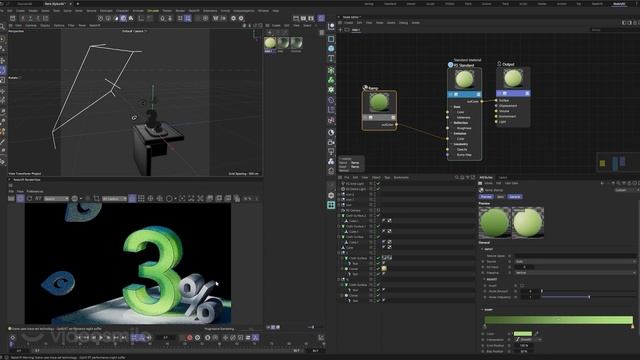Image resolution: width=640 pixels, height=360 pixels.
Task: Click the Text spline T icon
Action: coord(331,58)
